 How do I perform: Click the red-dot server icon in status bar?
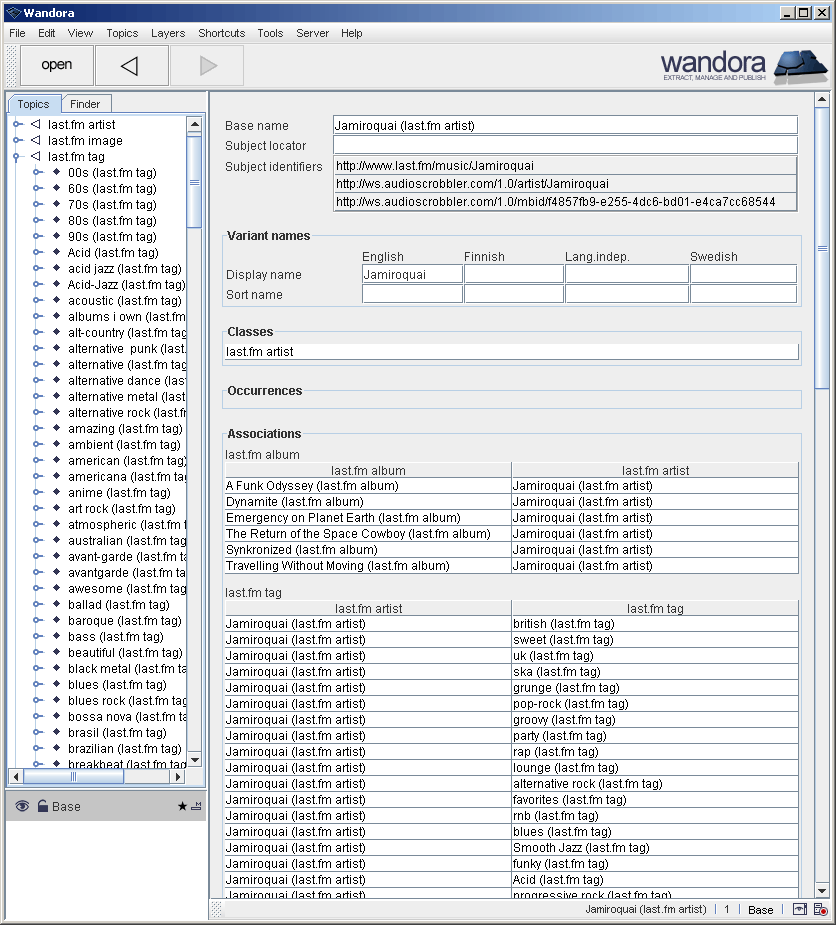[x=820, y=910]
